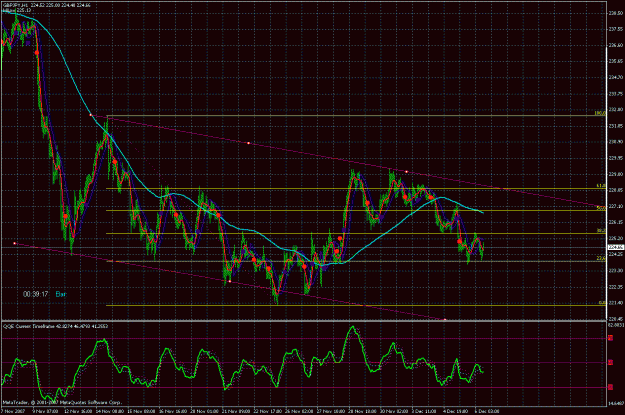This screenshot has width=625, height=415.
Task: Select upper channel trendline starting anchor point
Action: (x=91, y=115)
